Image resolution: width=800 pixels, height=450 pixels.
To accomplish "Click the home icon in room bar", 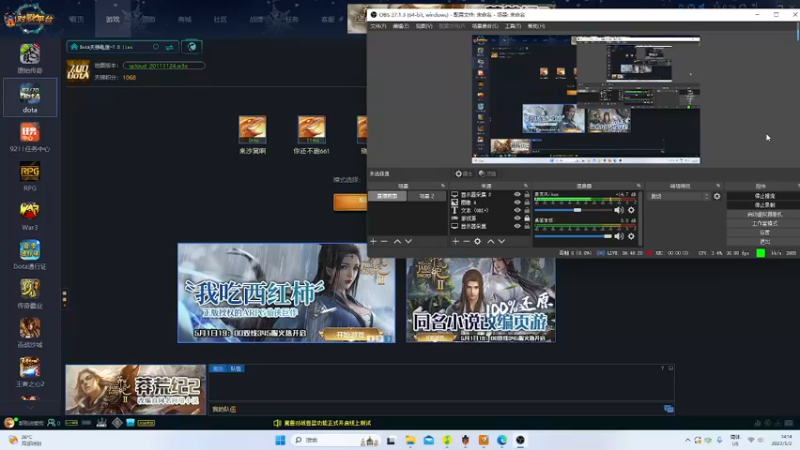I will click(74, 47).
